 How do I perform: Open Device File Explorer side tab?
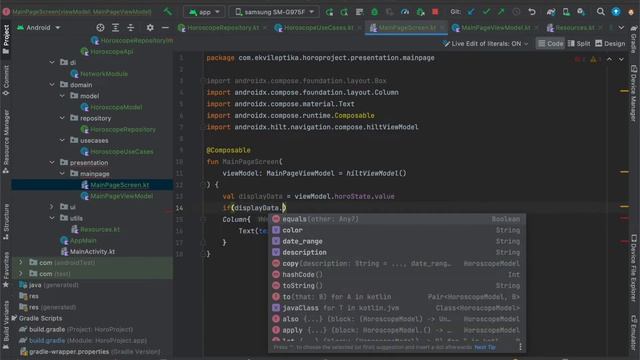pos(633,268)
